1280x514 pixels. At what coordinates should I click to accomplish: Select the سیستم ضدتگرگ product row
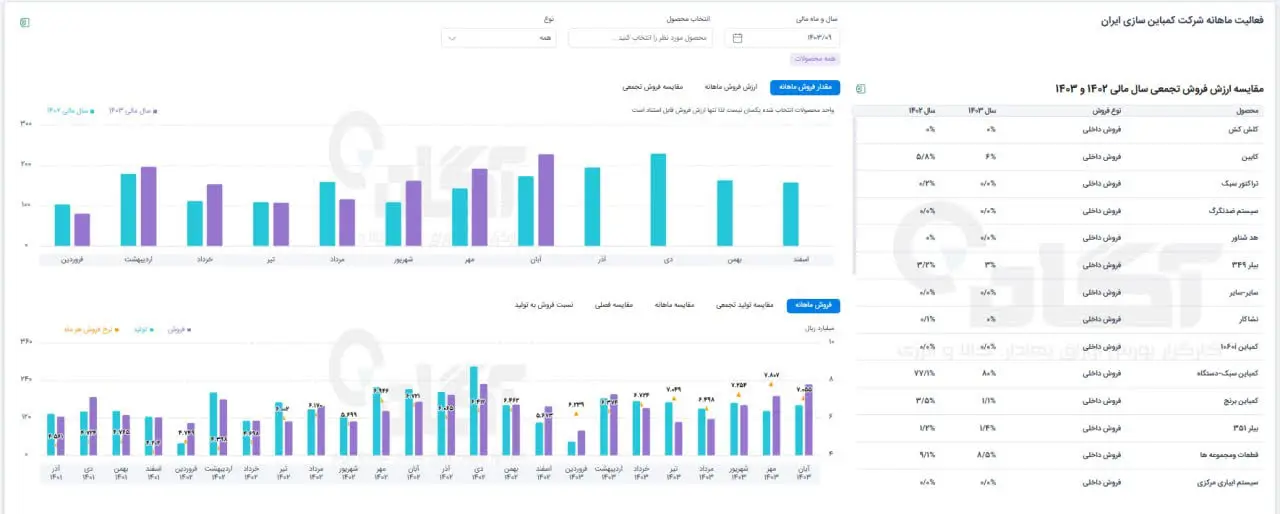[x=1060, y=211]
